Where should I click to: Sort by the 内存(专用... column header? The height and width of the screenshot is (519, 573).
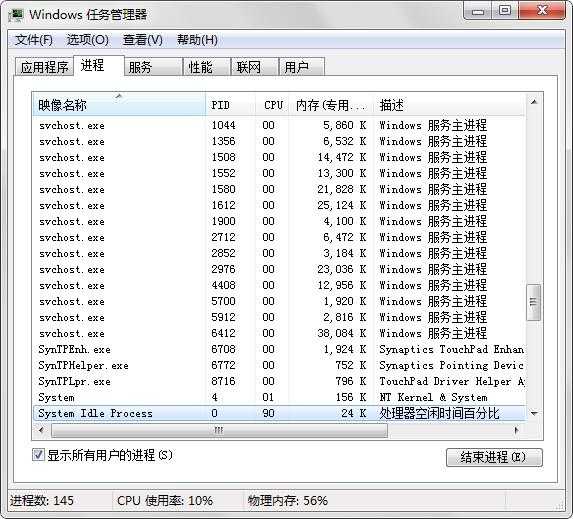[x=331, y=105]
